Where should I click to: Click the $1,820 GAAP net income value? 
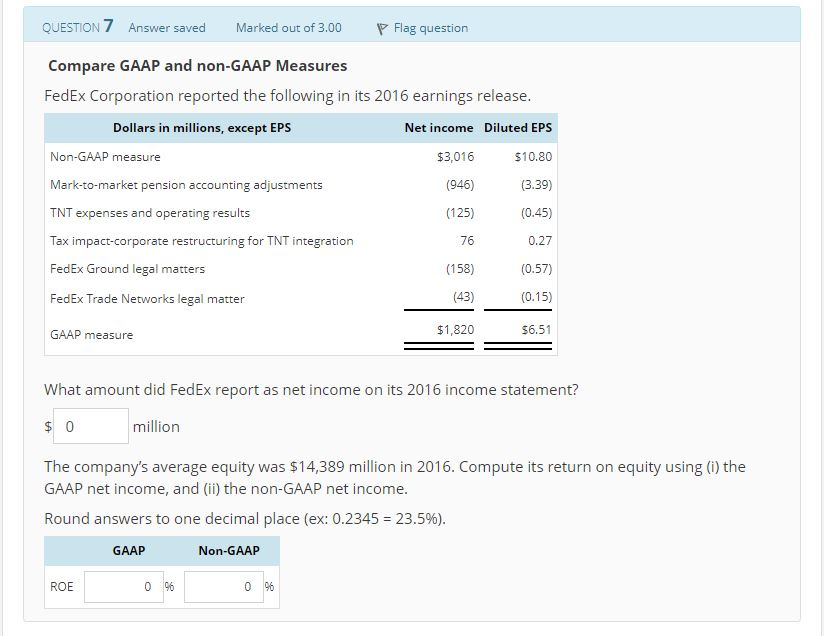(x=455, y=330)
